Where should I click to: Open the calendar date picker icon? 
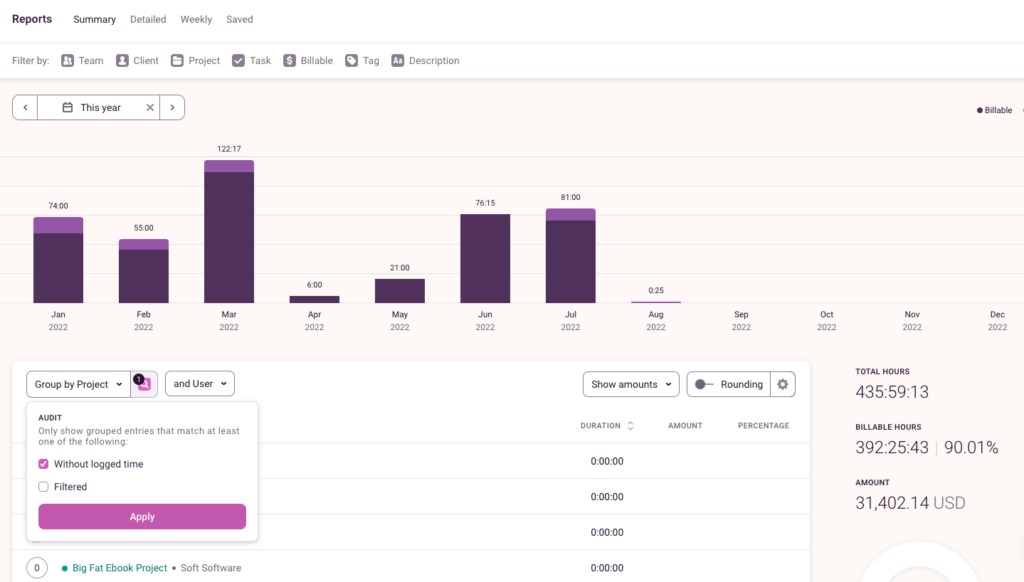[x=65, y=107]
